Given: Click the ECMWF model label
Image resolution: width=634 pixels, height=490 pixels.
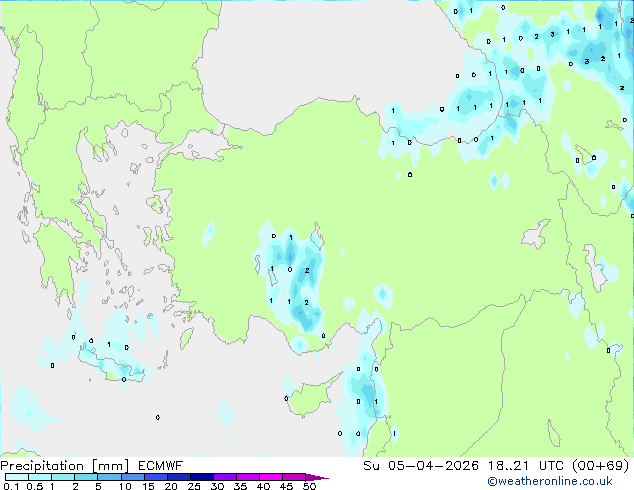Looking at the screenshot, I should point(161,466).
